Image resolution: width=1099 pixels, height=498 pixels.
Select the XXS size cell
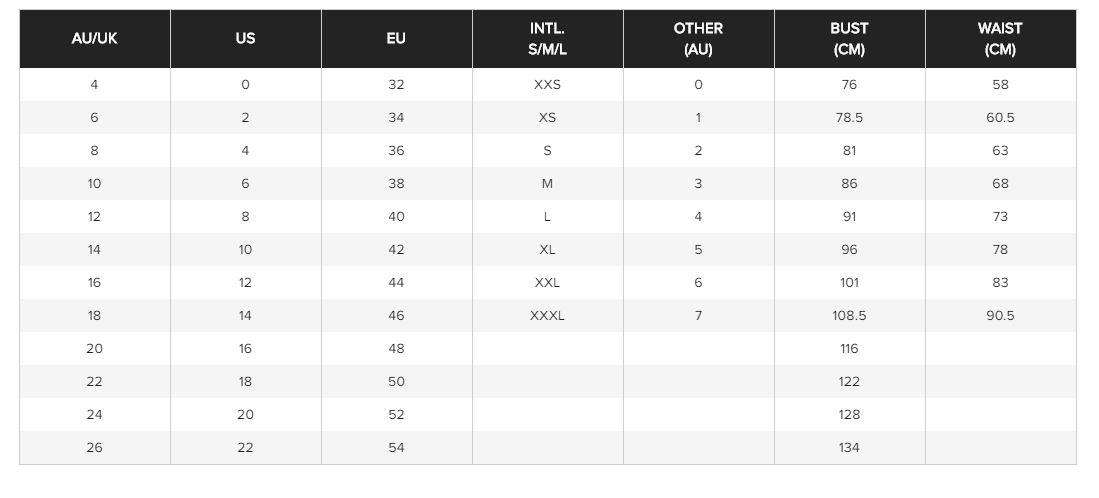pyautogui.click(x=547, y=85)
